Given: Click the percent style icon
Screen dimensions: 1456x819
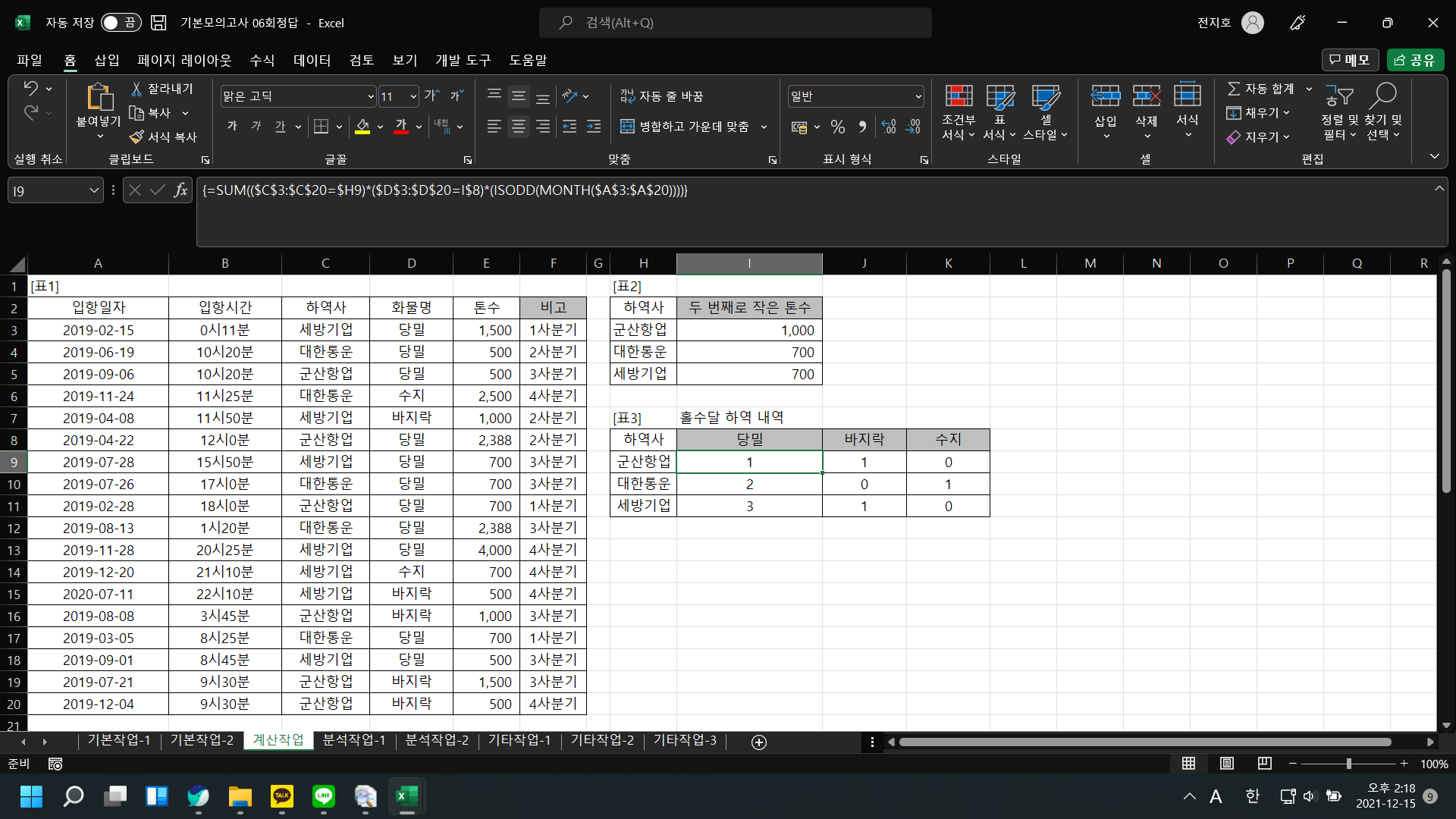Looking at the screenshot, I should pyautogui.click(x=837, y=127).
